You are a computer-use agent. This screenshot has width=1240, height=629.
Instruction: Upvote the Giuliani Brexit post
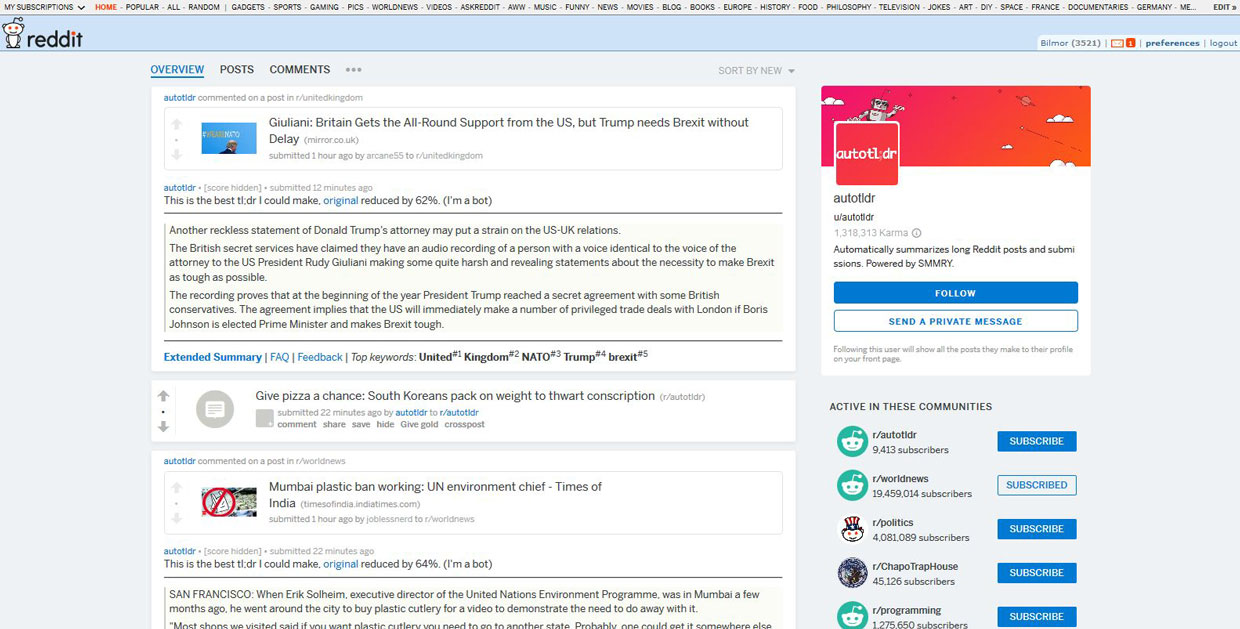click(x=177, y=125)
